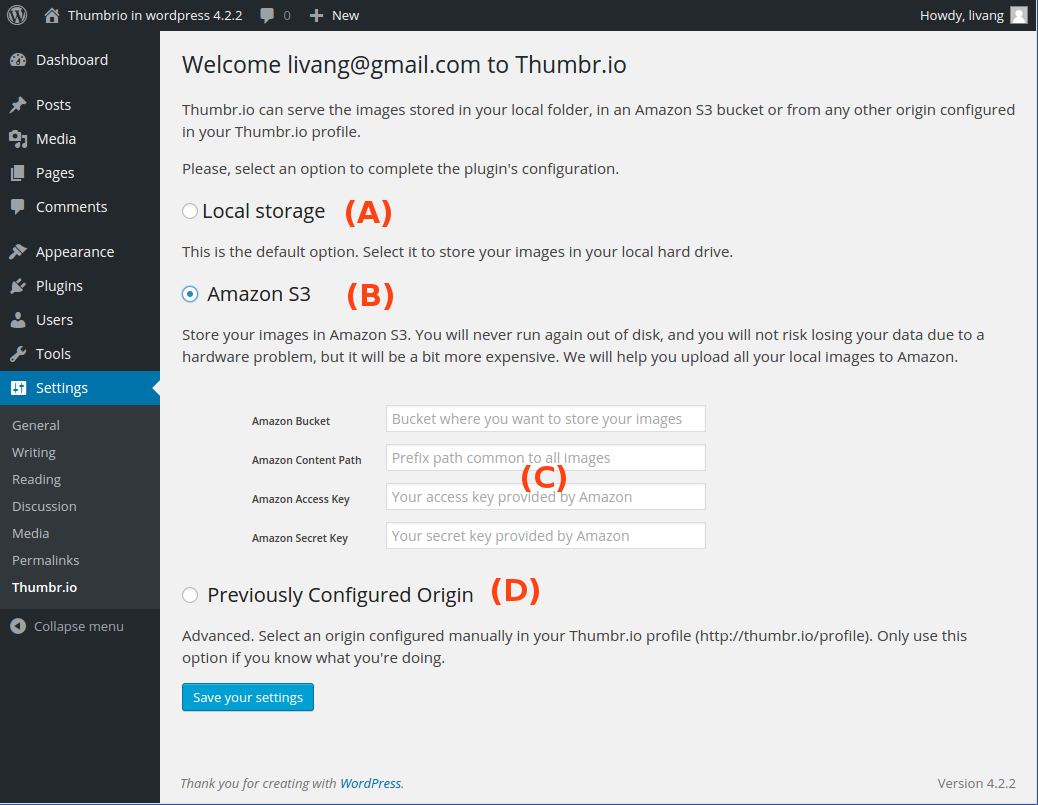Go to the Media menu item
Image resolution: width=1038 pixels, height=805 pixels.
click(x=56, y=139)
